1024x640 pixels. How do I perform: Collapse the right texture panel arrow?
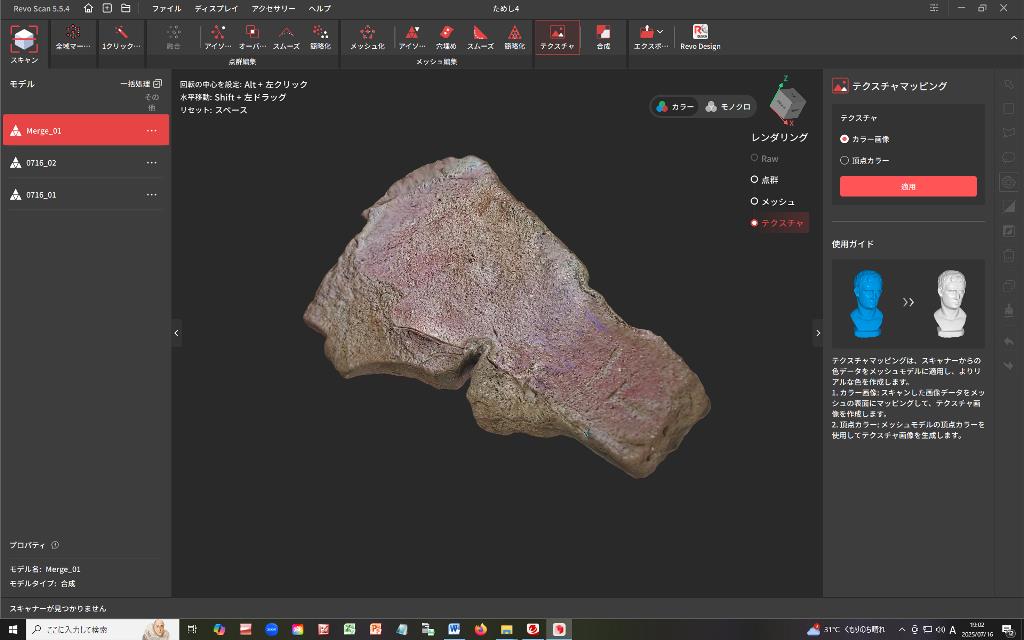818,333
